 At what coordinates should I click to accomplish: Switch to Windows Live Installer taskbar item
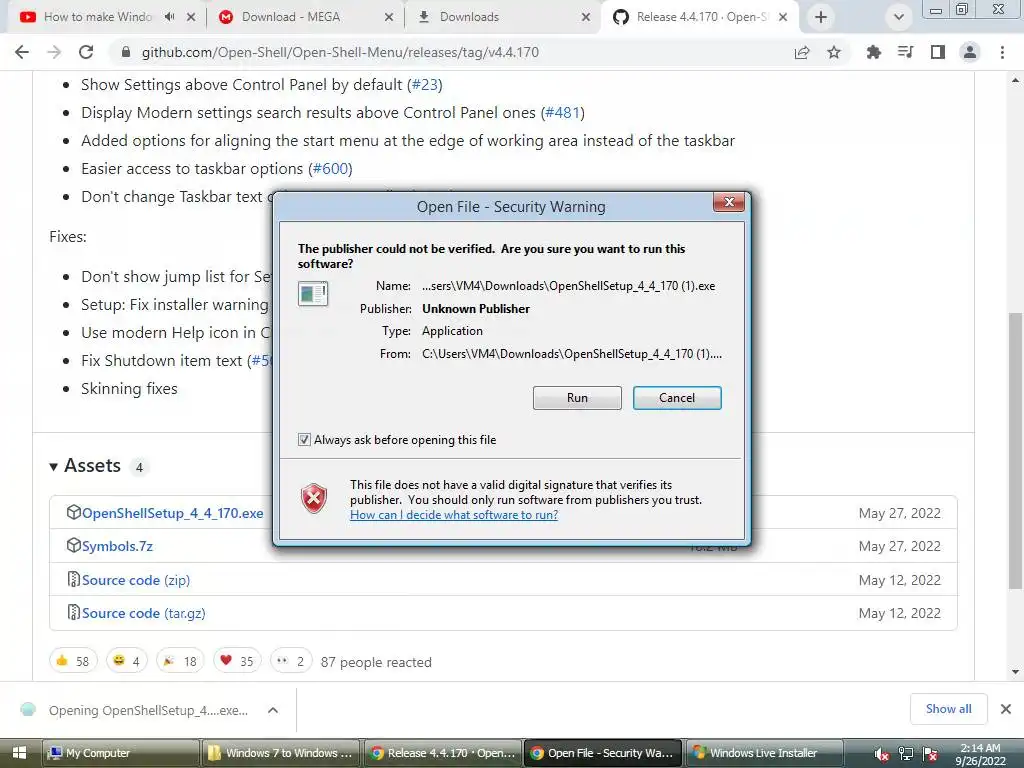764,753
